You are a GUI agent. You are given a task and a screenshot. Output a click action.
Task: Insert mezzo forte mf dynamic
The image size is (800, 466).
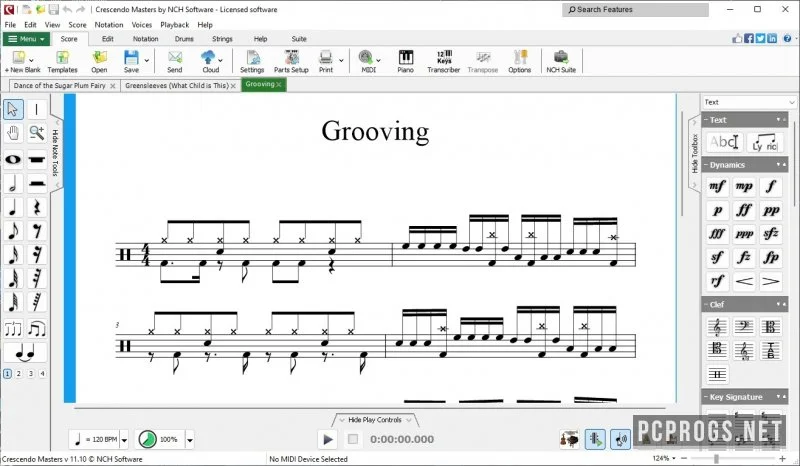click(717, 186)
